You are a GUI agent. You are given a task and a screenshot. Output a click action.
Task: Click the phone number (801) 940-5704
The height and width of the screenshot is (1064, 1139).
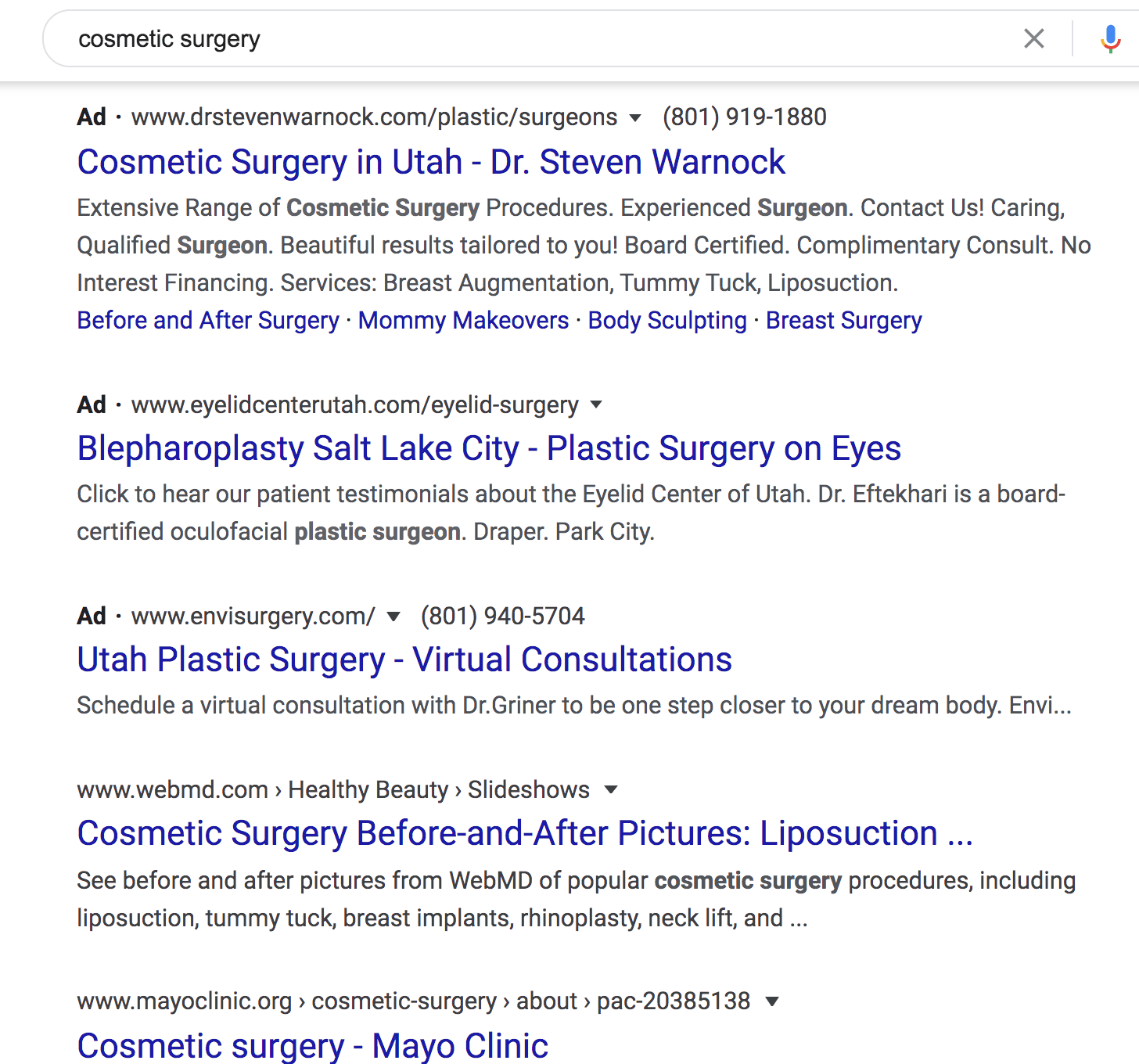(503, 616)
